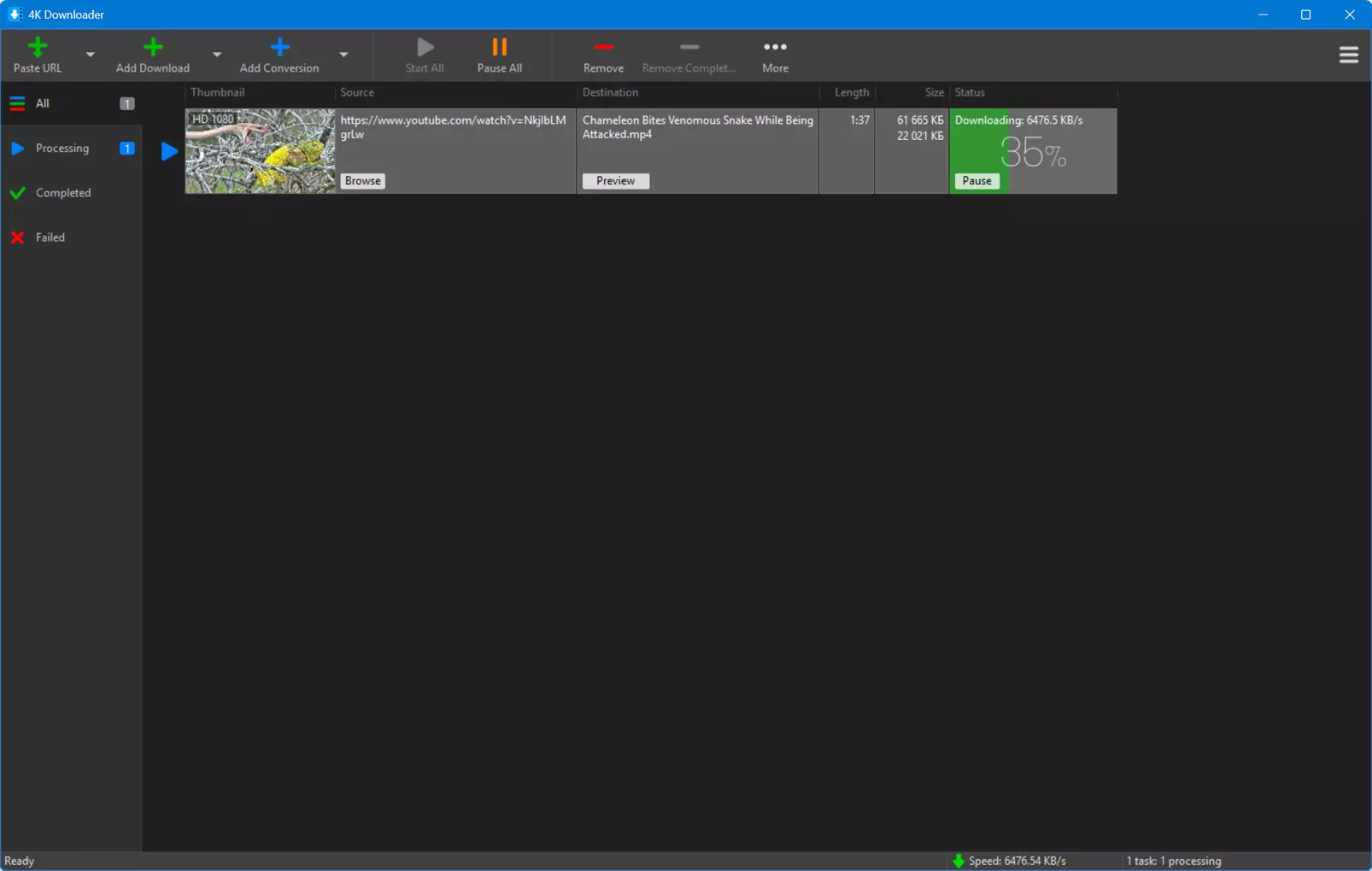Click Remove Completed in toolbar
The image size is (1372, 871).
click(x=689, y=56)
